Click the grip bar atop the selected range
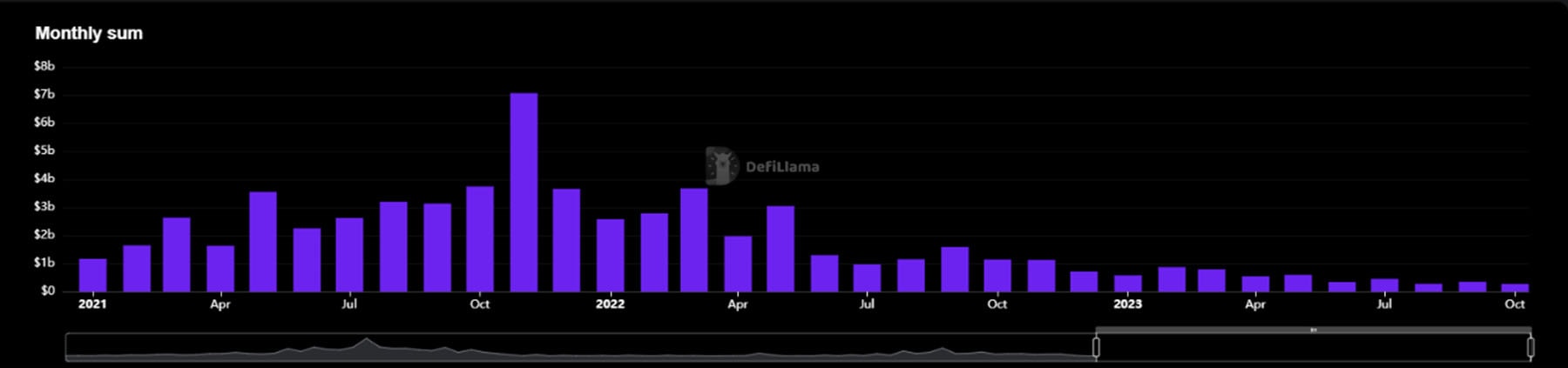Viewport: 1568px width, 368px height. [1313, 330]
